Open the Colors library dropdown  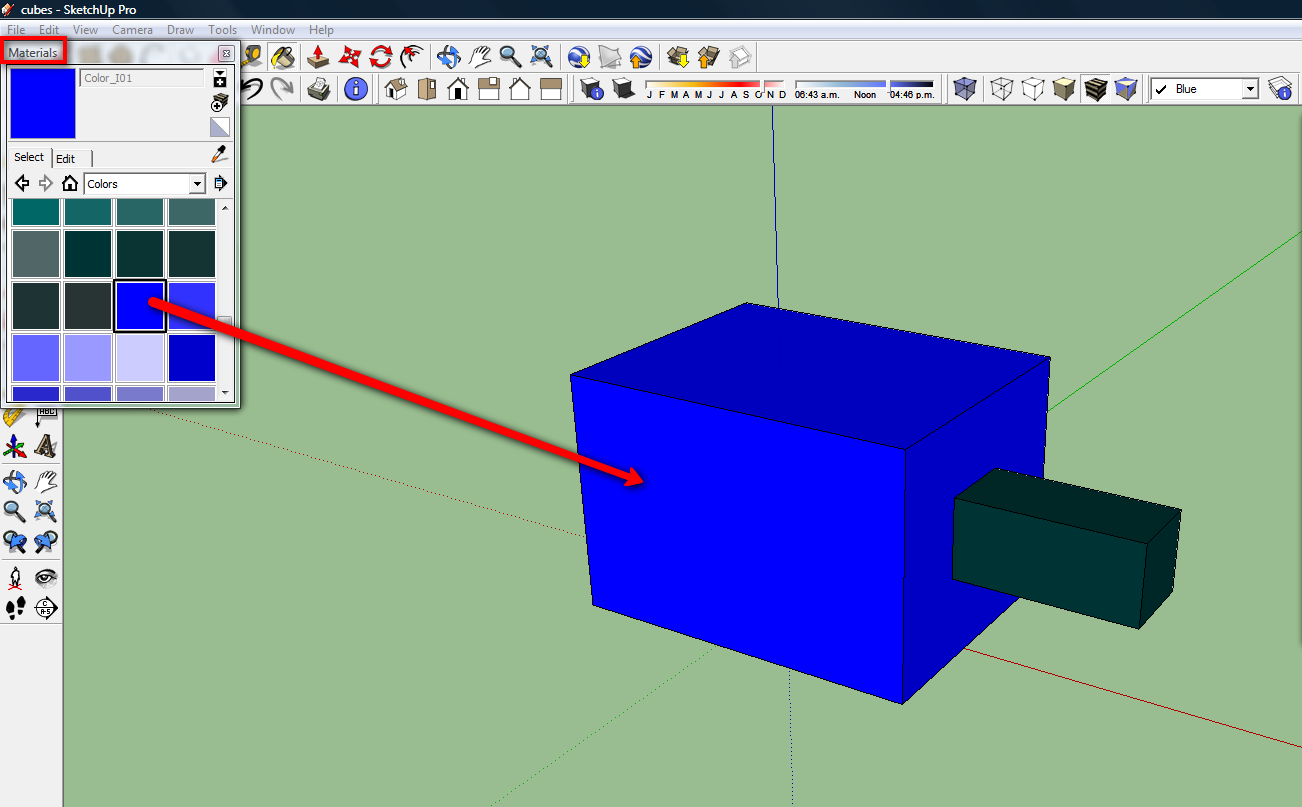197,184
